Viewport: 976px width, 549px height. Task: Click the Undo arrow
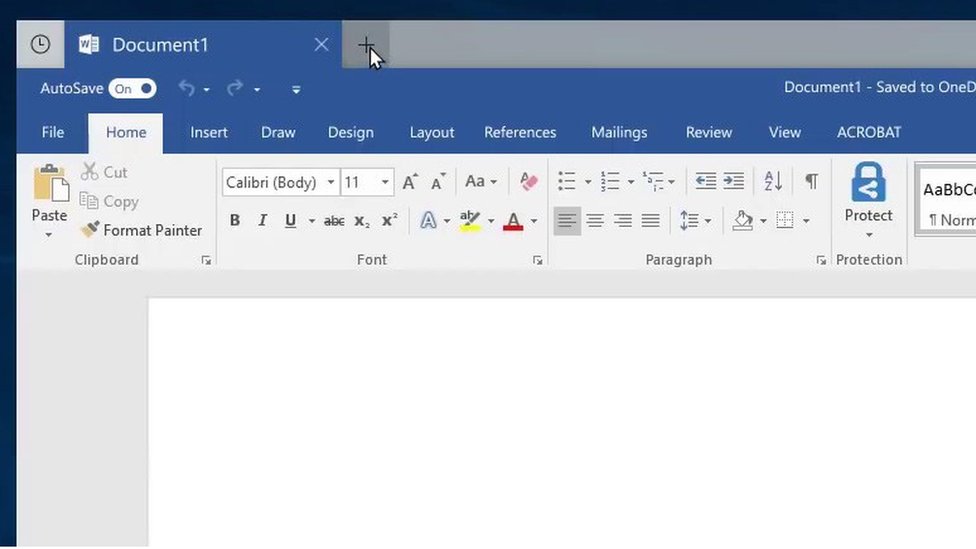pos(186,88)
